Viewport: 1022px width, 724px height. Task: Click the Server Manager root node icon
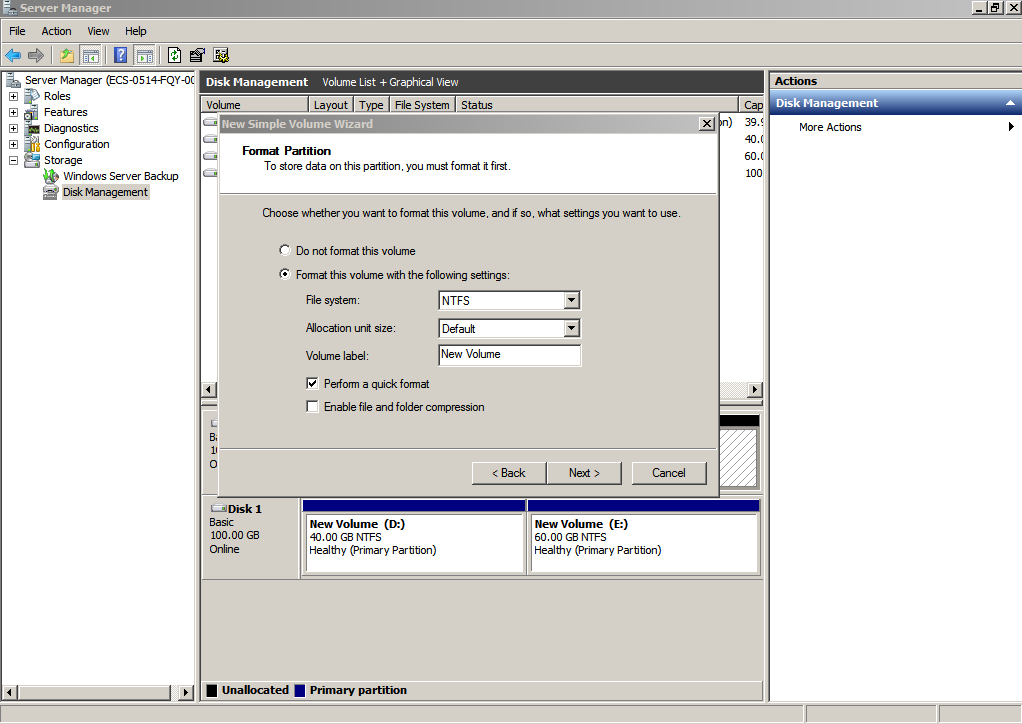(13, 80)
